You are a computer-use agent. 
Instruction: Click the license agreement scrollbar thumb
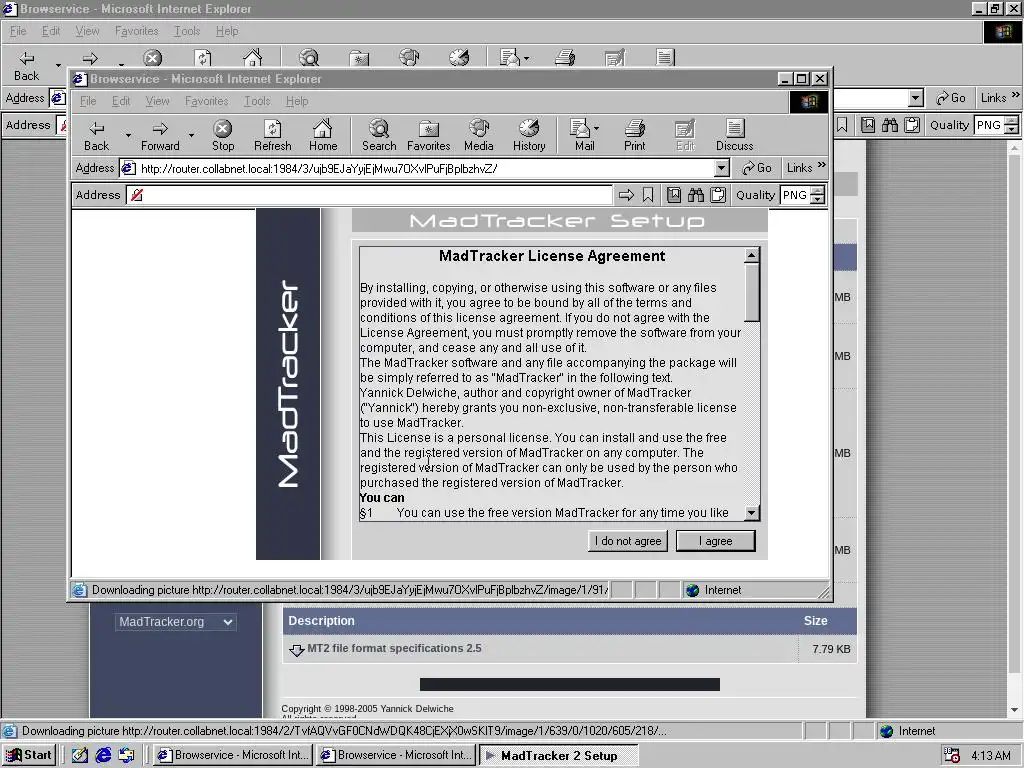click(x=752, y=293)
